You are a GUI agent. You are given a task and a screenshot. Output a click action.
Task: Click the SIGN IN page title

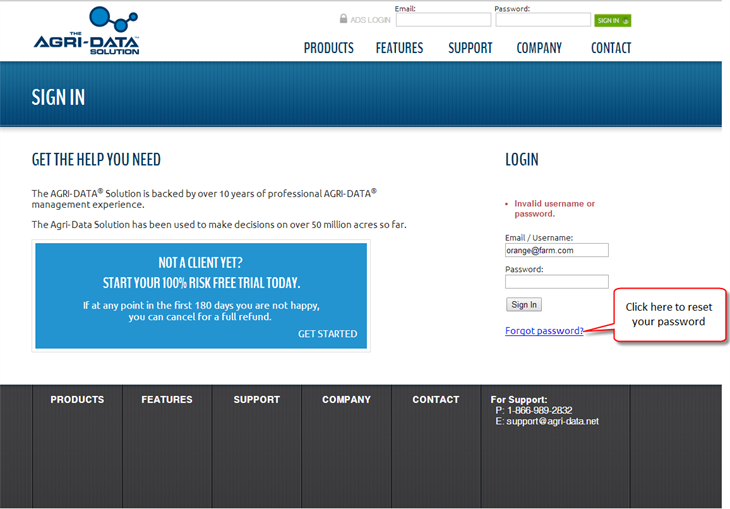pyautogui.click(x=58, y=97)
